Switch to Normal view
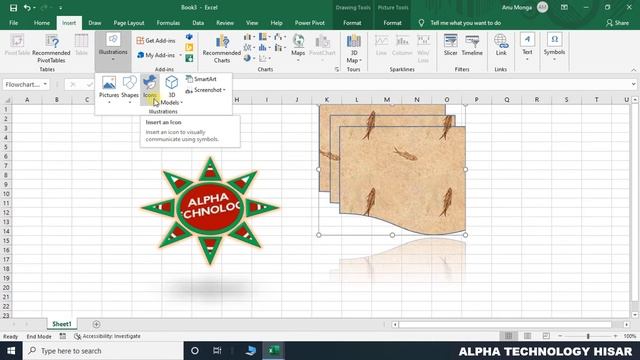 [509, 336]
